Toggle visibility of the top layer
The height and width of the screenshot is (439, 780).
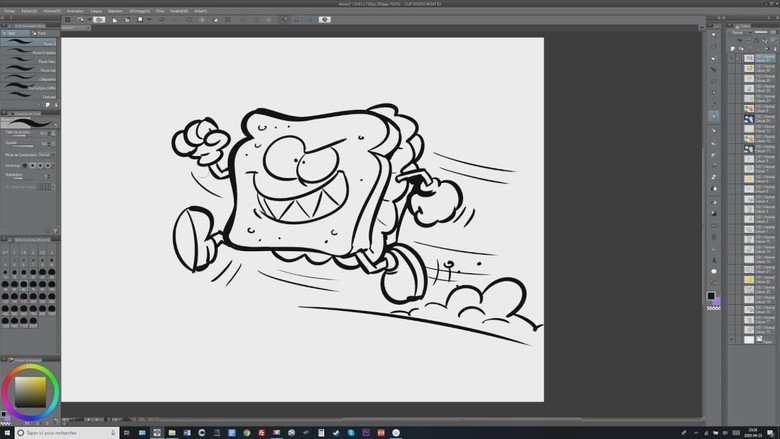(x=733, y=57)
